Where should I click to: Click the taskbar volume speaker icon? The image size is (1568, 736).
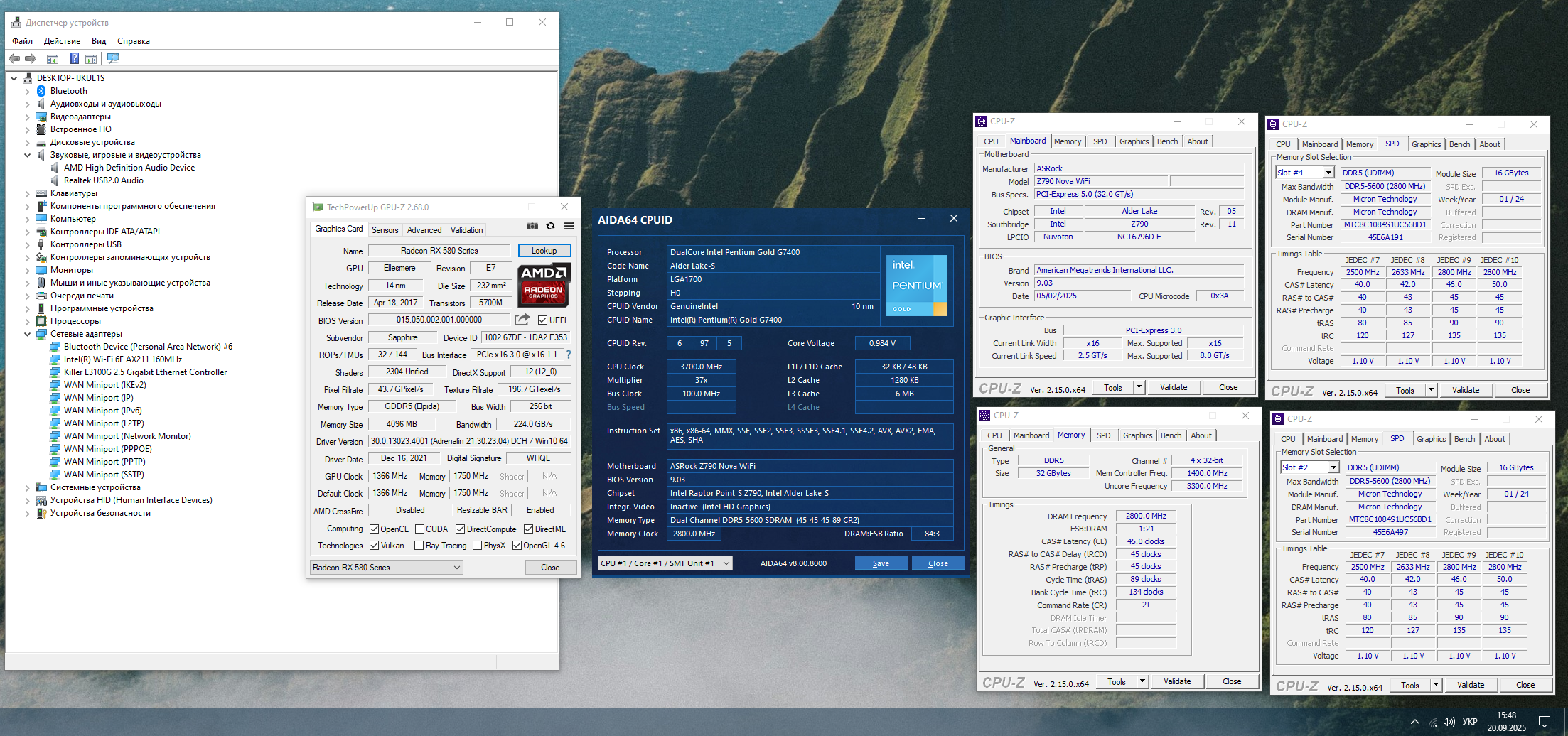pyautogui.click(x=1449, y=722)
